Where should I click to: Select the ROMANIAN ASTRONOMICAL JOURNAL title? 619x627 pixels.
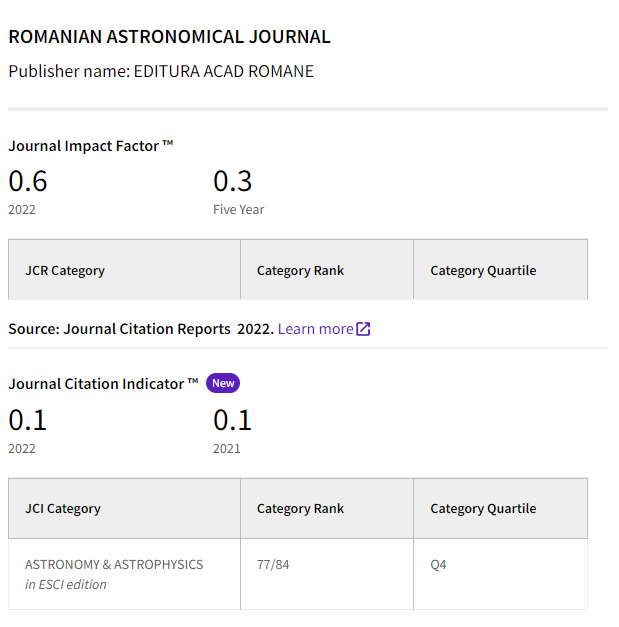[x=170, y=36]
